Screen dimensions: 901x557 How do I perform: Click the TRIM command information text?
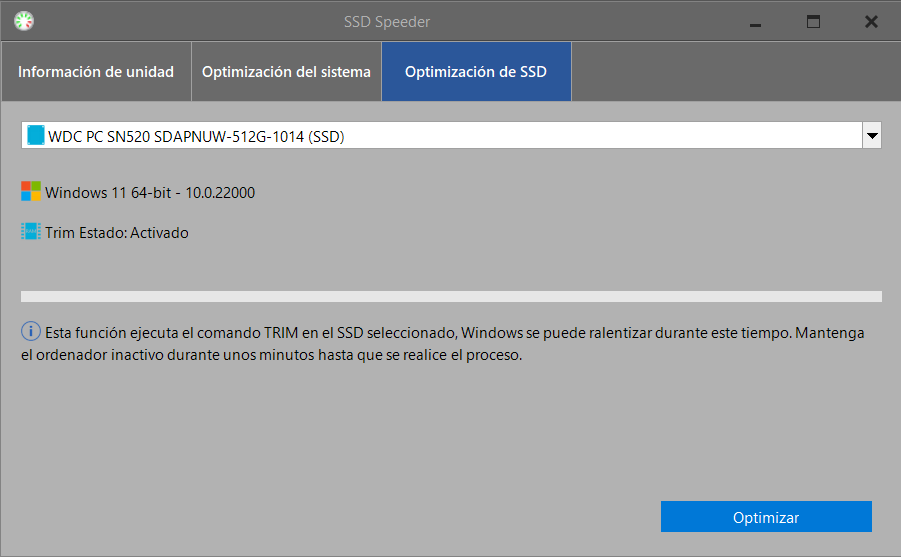pyautogui.click(x=450, y=344)
